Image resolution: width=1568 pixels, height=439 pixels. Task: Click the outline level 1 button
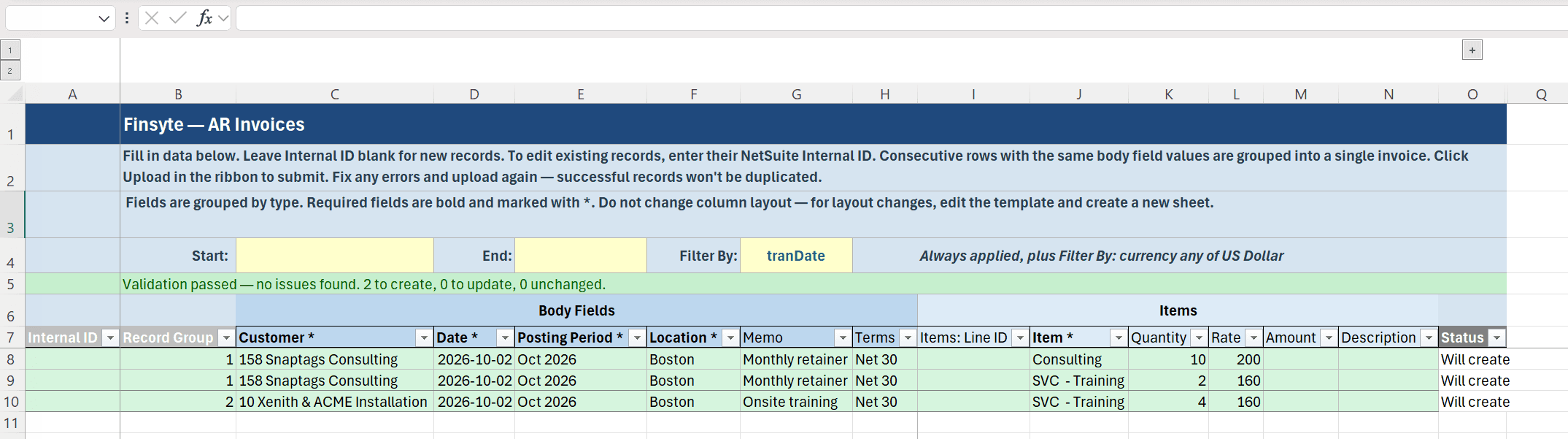pos(10,50)
